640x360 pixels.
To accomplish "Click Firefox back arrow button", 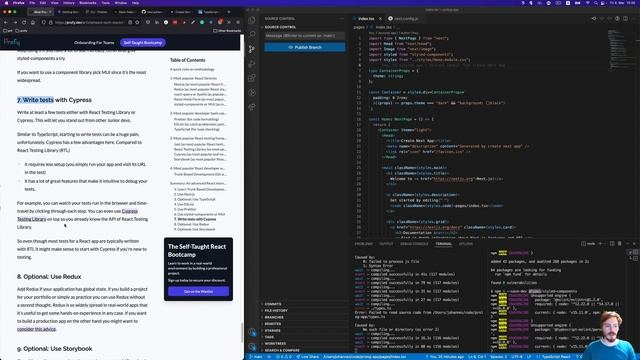I will pos(6,22).
